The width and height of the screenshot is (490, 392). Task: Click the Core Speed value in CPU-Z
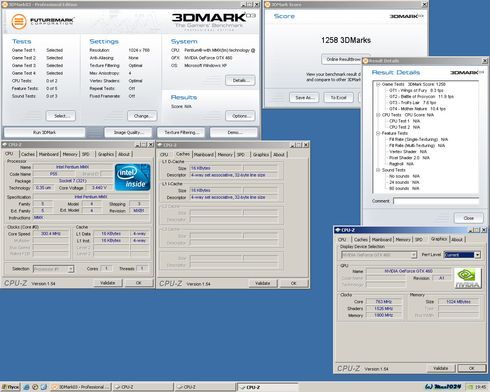pos(51,234)
